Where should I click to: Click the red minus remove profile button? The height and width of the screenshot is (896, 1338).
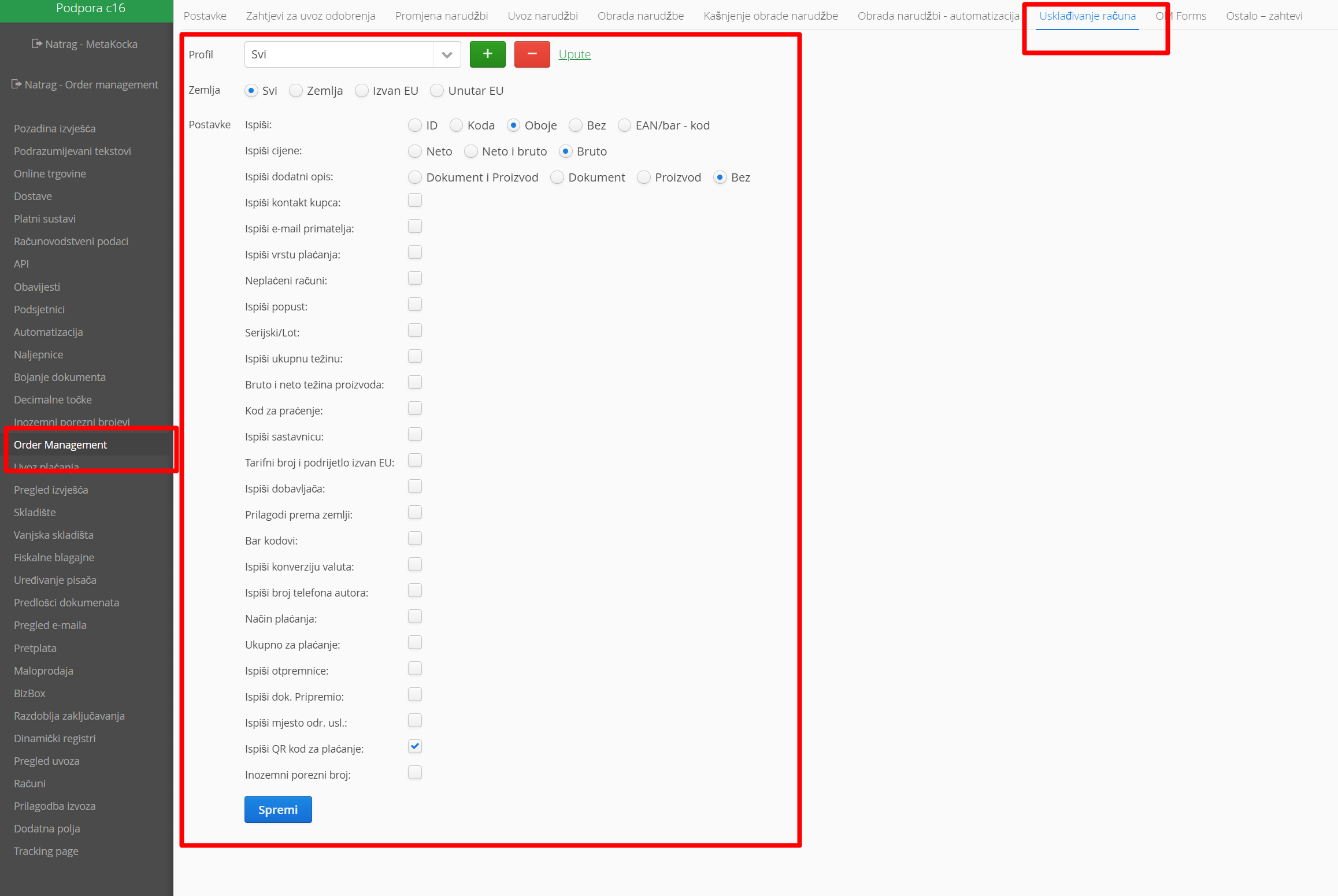pyautogui.click(x=532, y=54)
